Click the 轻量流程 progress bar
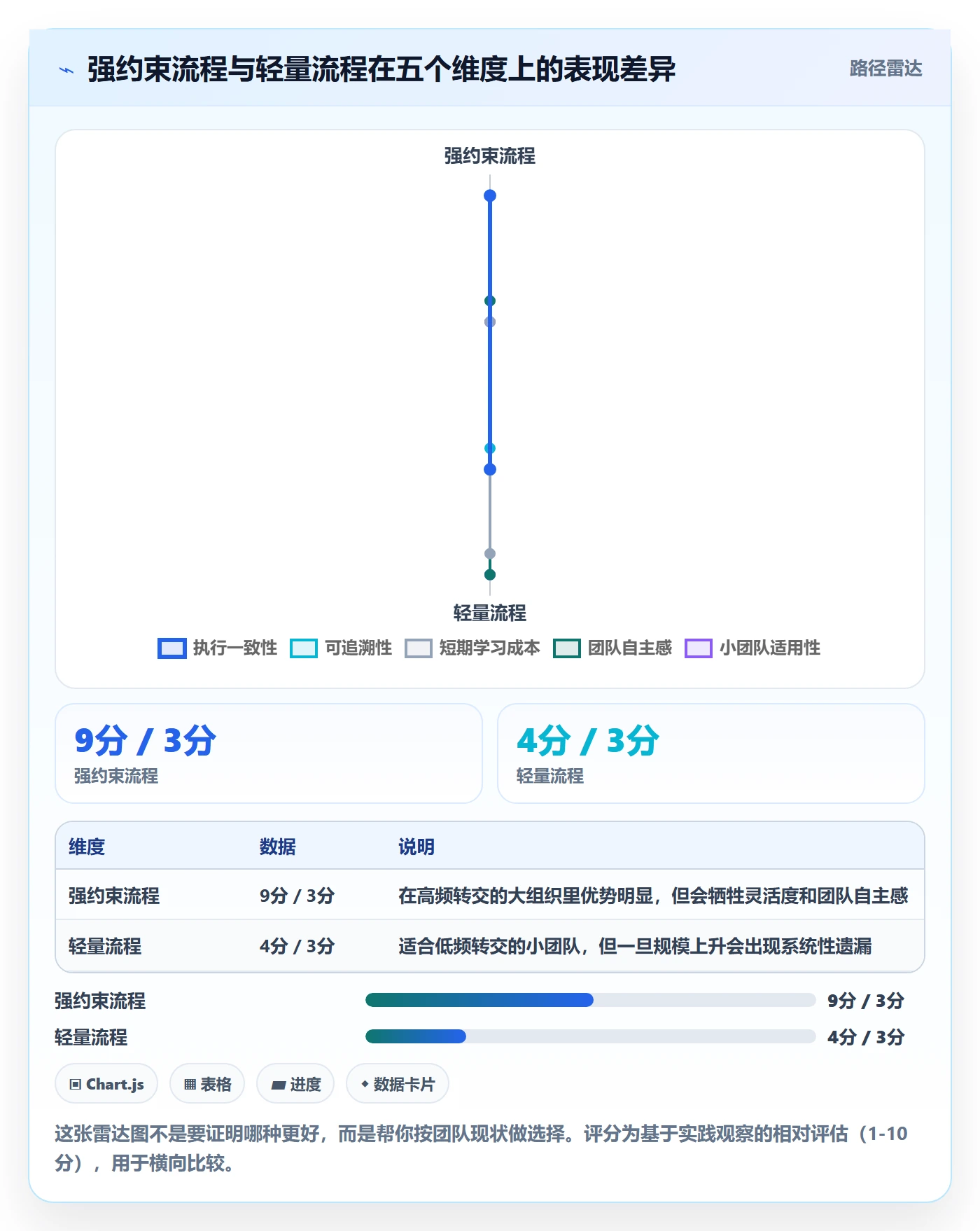This screenshot has height=1231, width=980. 591,1036
